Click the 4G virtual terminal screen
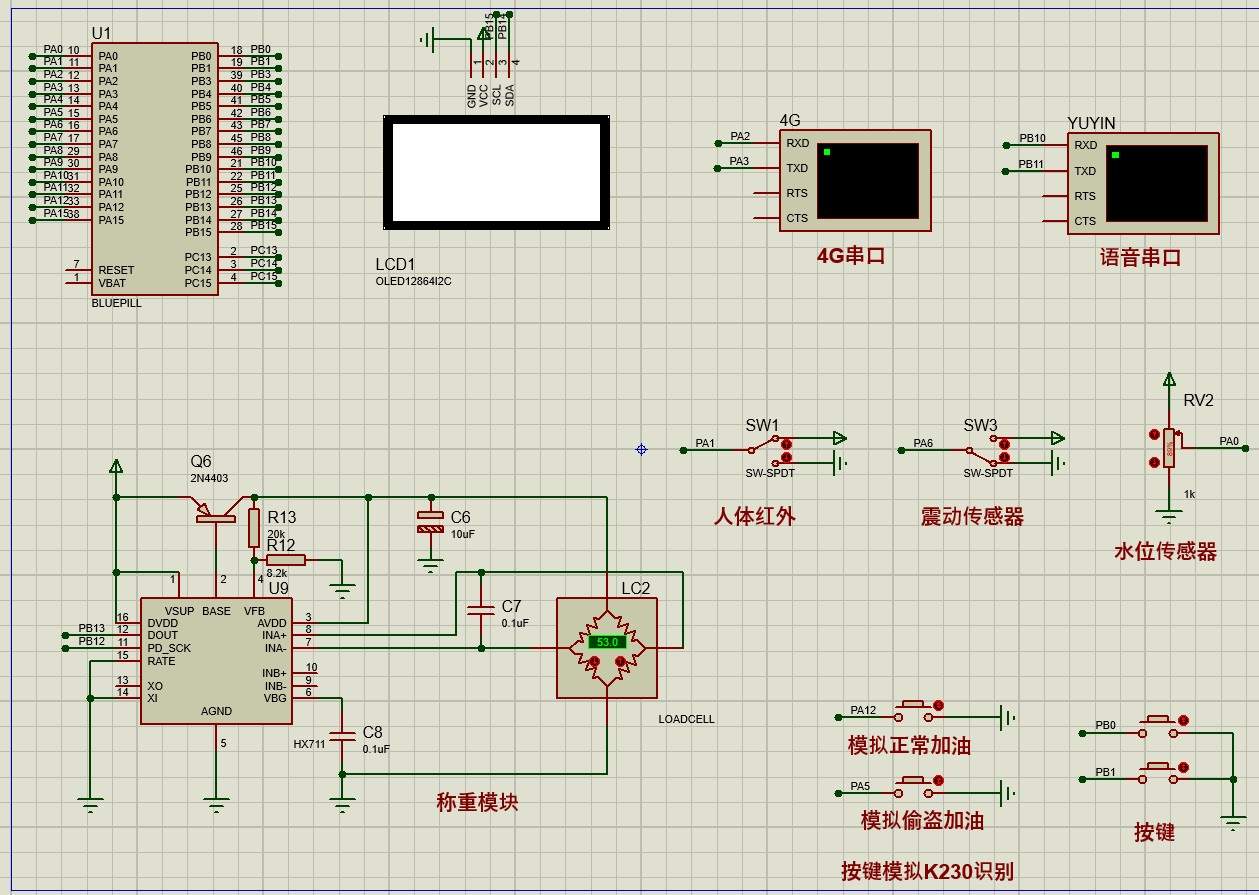Screen dimensions: 1259x895 [867, 181]
